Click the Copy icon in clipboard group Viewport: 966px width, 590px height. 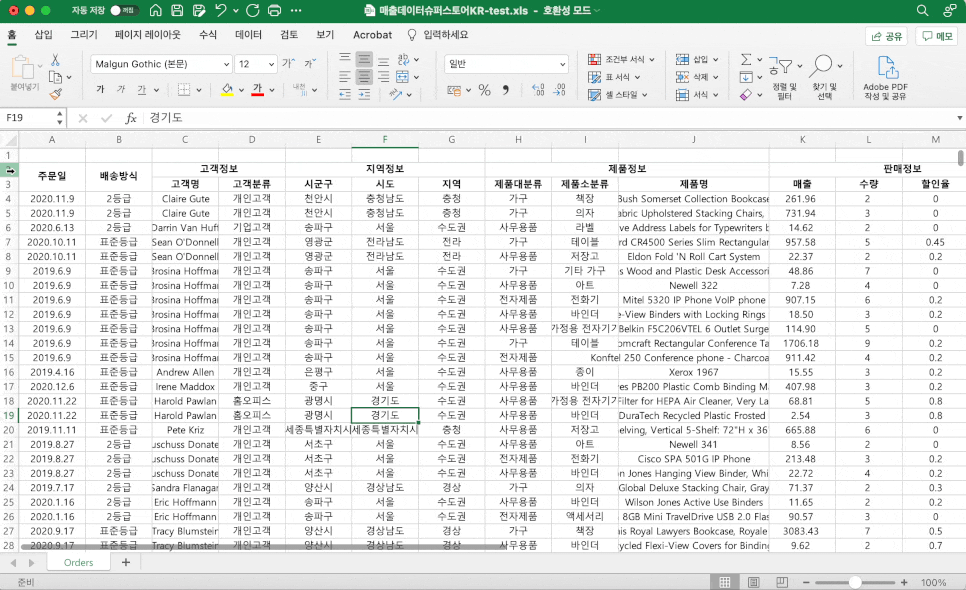(x=55, y=77)
